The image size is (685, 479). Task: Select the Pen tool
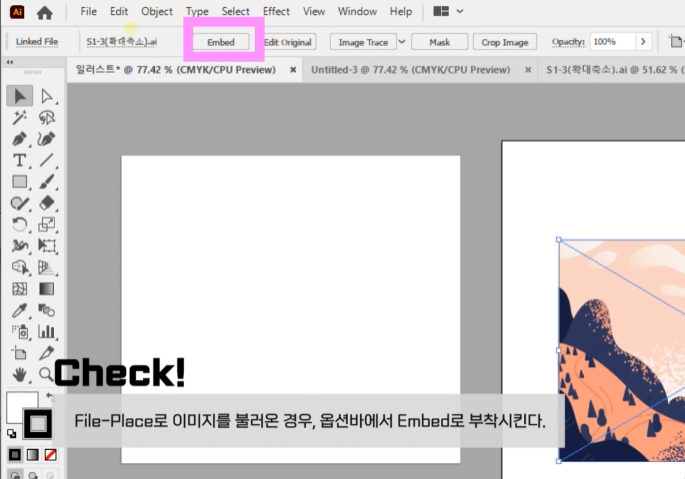20,139
